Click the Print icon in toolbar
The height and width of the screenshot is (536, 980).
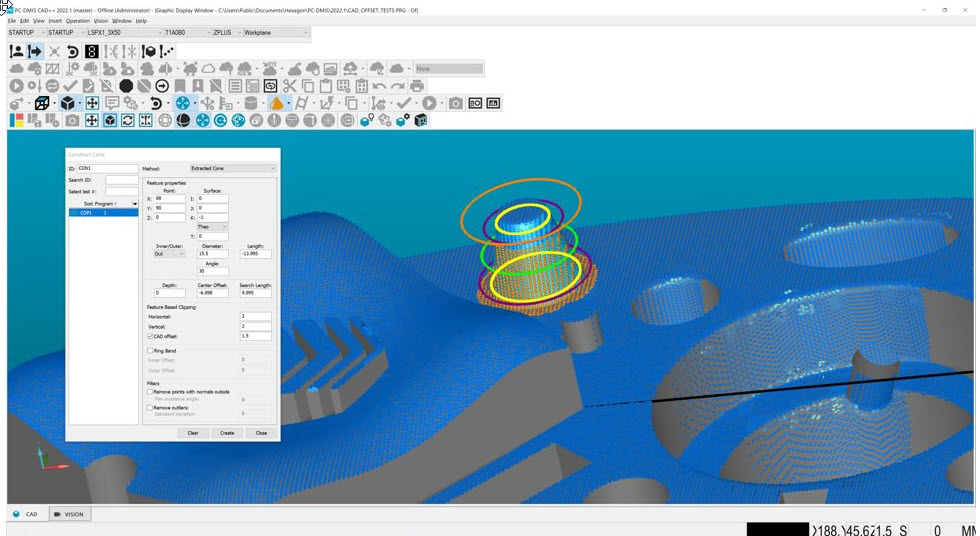417,86
